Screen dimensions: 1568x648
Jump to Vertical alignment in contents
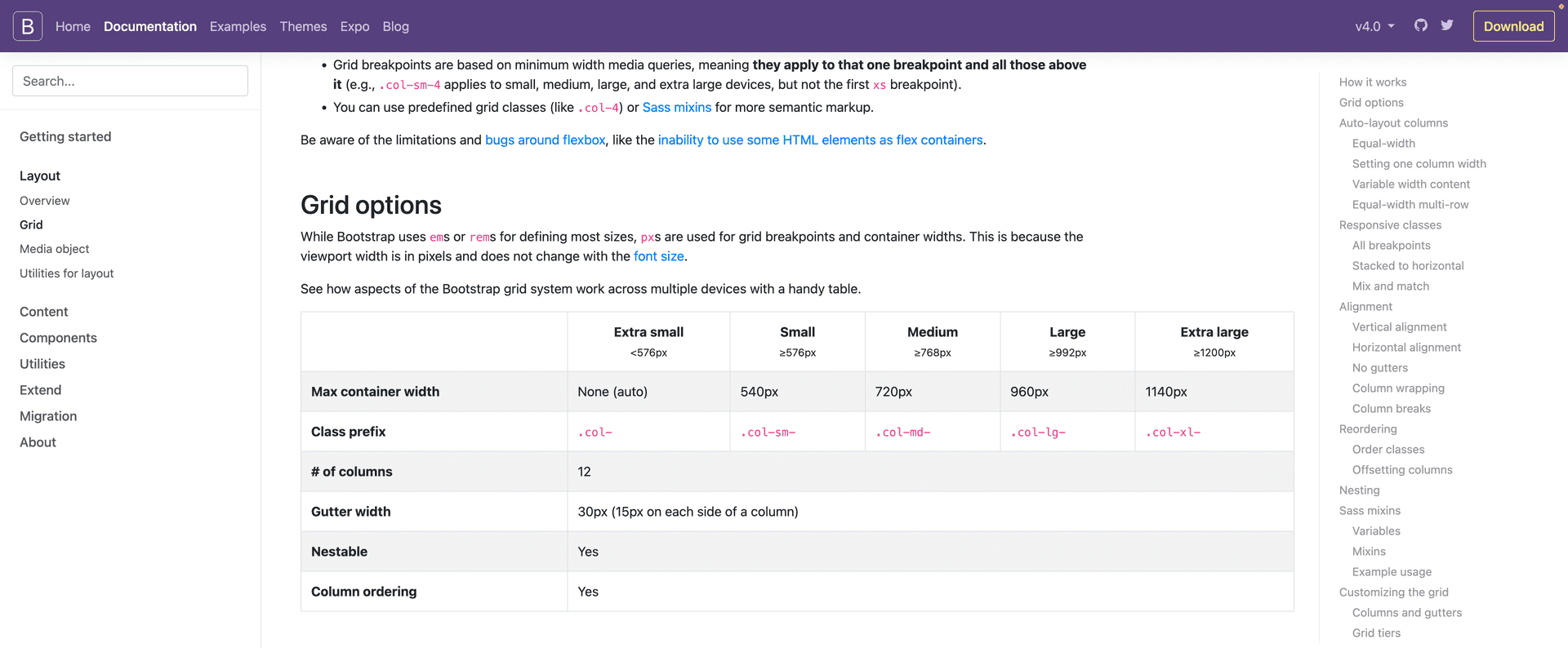click(x=1399, y=327)
